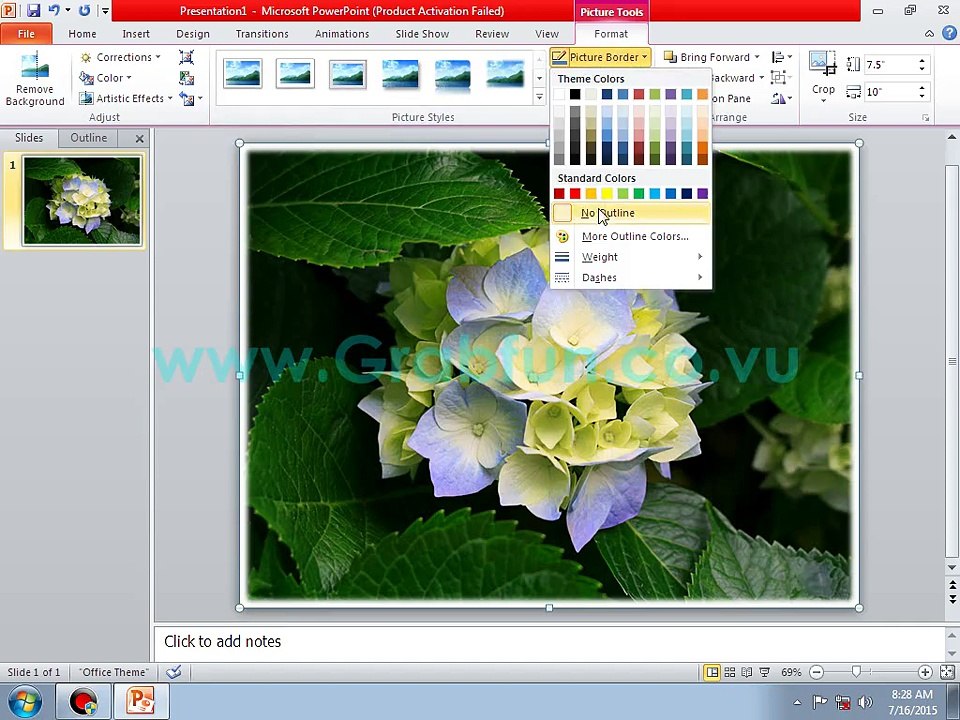Image resolution: width=960 pixels, height=720 pixels.
Task: Click the spell check icon in status bar
Action: 174,672
